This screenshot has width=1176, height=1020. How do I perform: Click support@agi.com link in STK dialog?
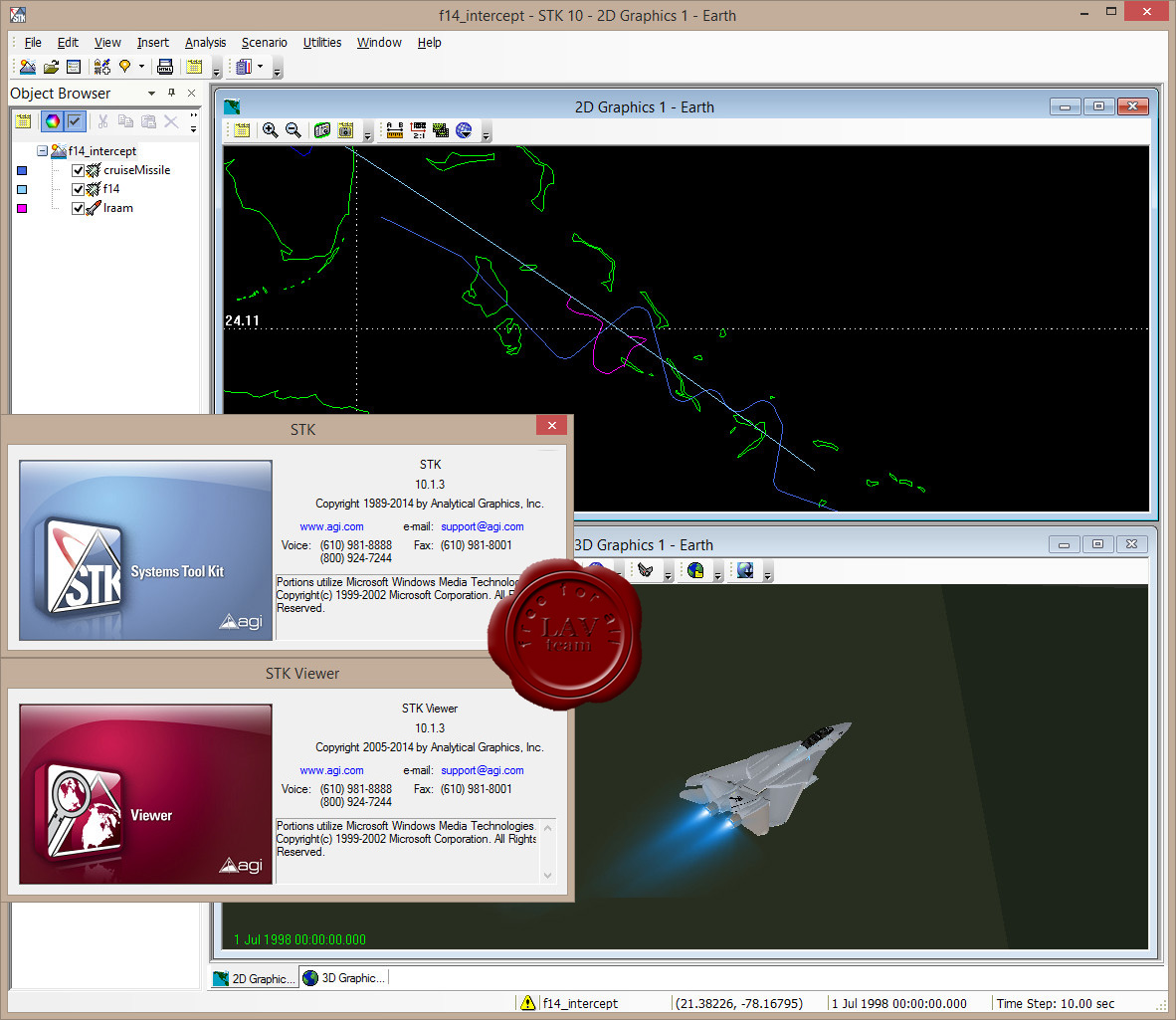pos(483,526)
